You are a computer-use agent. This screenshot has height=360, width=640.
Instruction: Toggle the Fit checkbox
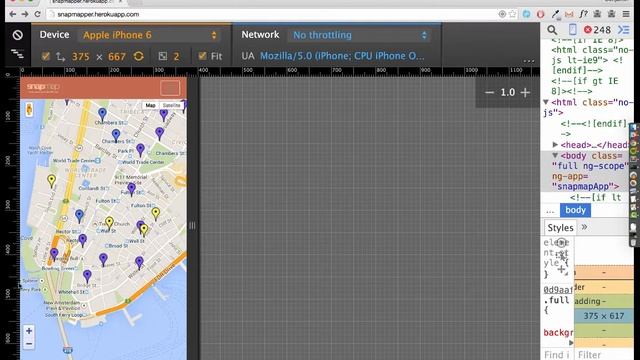[202, 56]
